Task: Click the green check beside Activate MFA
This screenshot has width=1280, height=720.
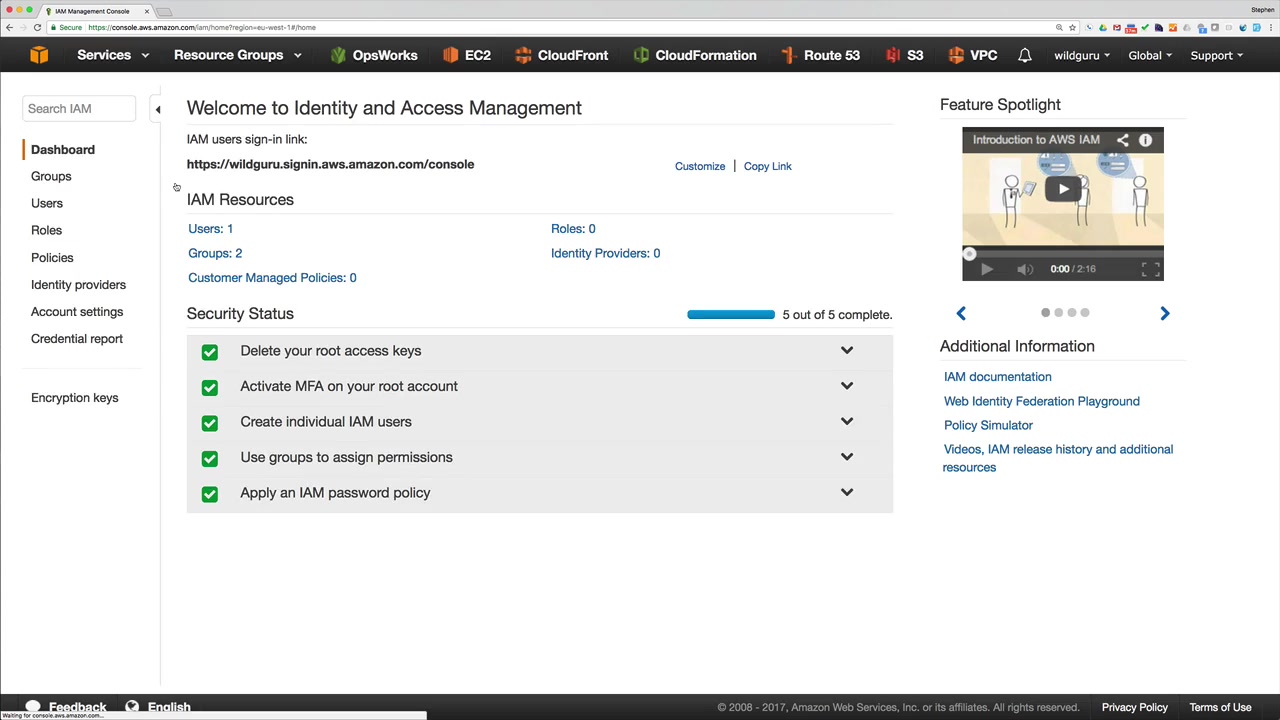Action: pos(209,387)
